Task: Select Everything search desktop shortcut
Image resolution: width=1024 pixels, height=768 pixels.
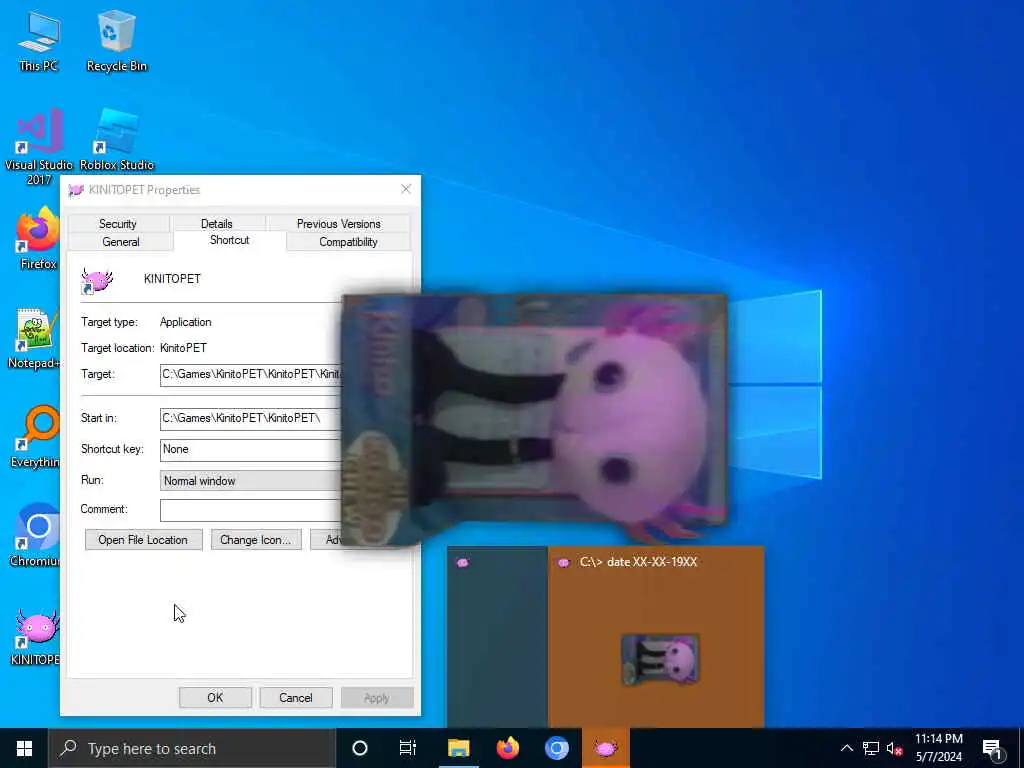Action: point(35,437)
